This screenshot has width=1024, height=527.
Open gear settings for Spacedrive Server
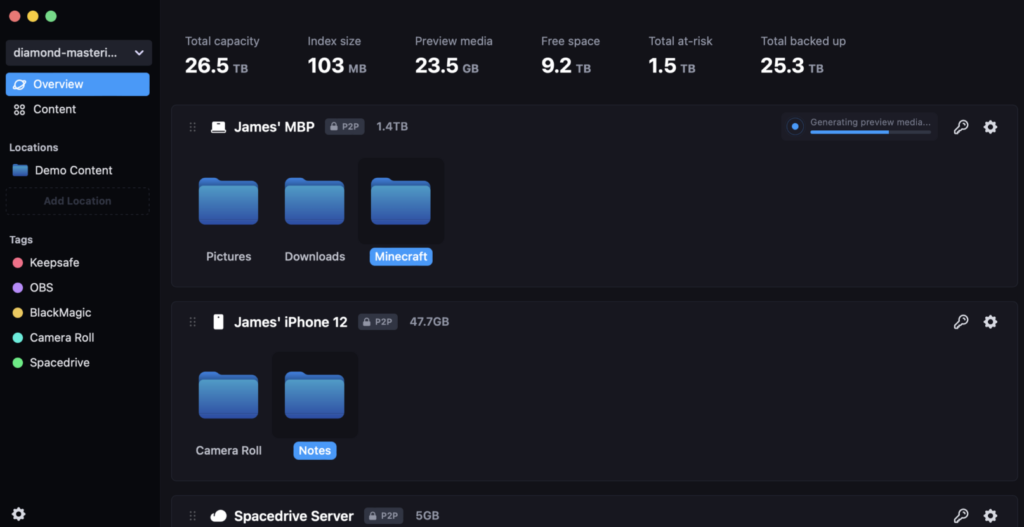point(990,516)
